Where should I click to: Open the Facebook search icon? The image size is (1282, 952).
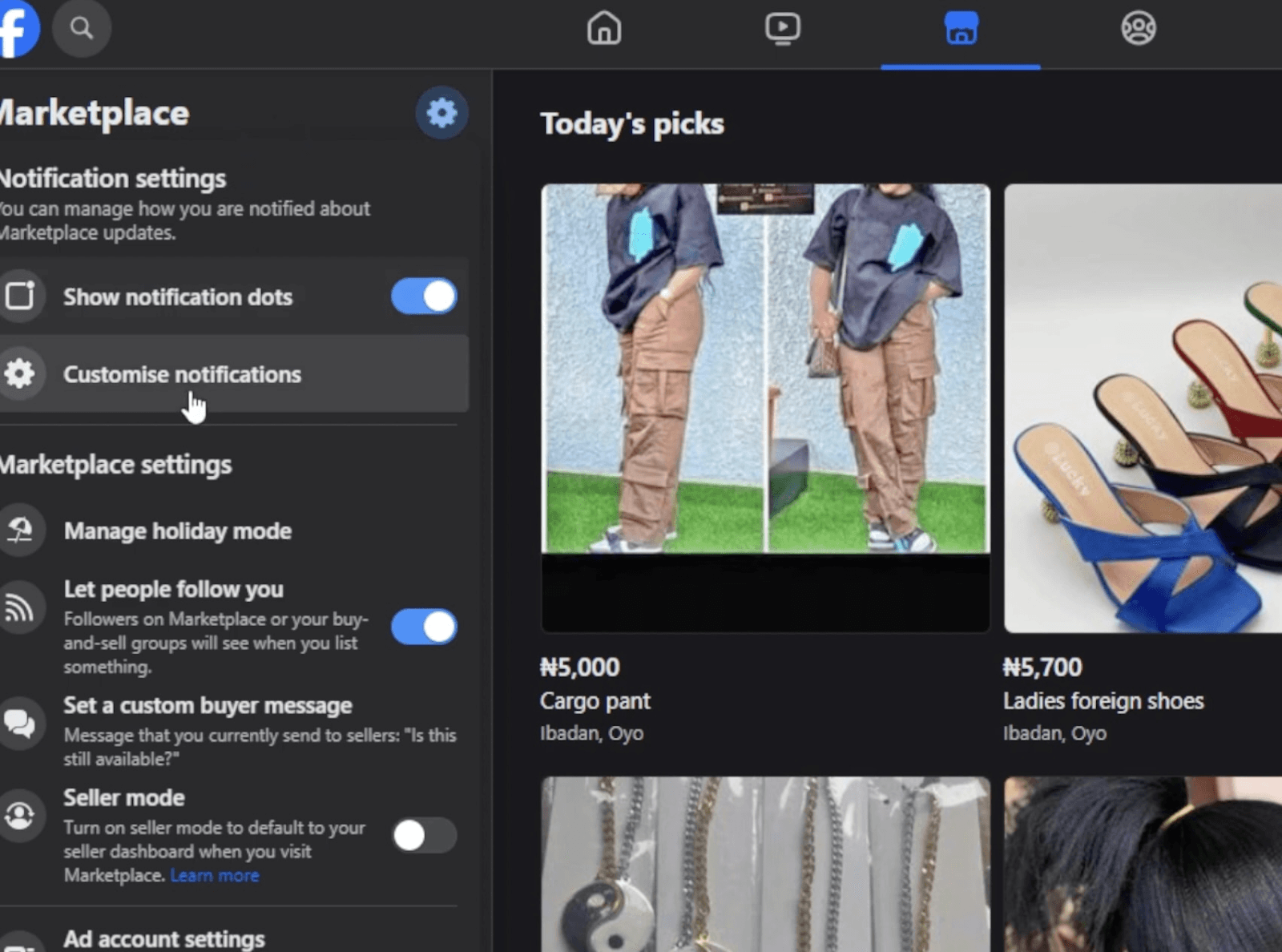(x=81, y=29)
